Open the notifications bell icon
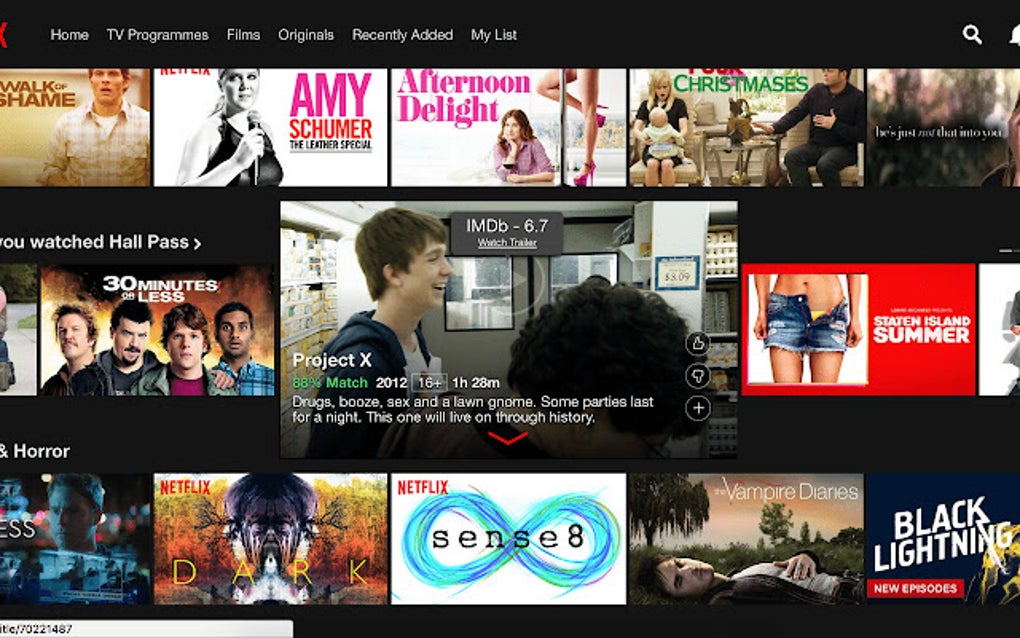This screenshot has height=638, width=1020. coord(1015,34)
